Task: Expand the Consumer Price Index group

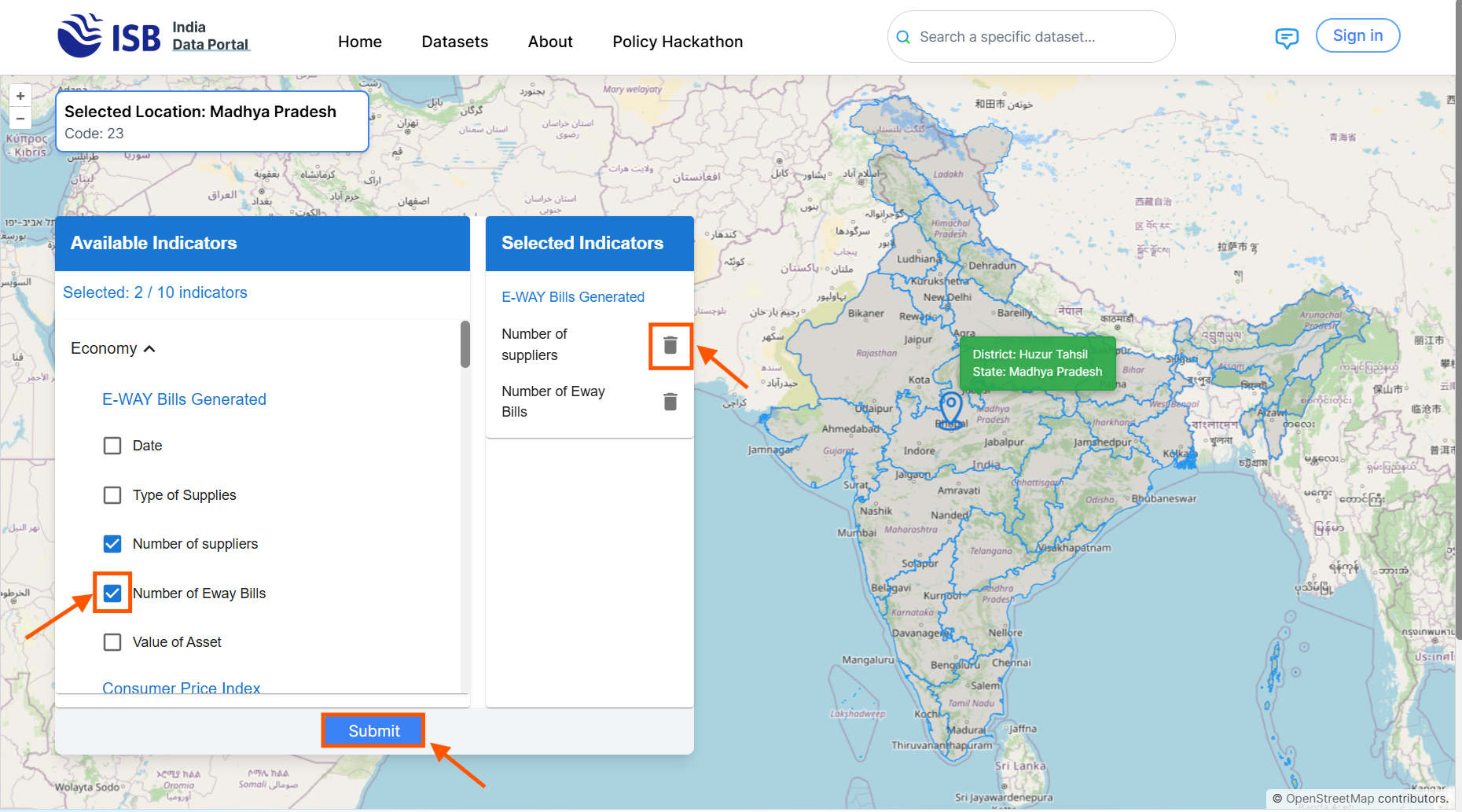Action: pyautogui.click(x=181, y=688)
